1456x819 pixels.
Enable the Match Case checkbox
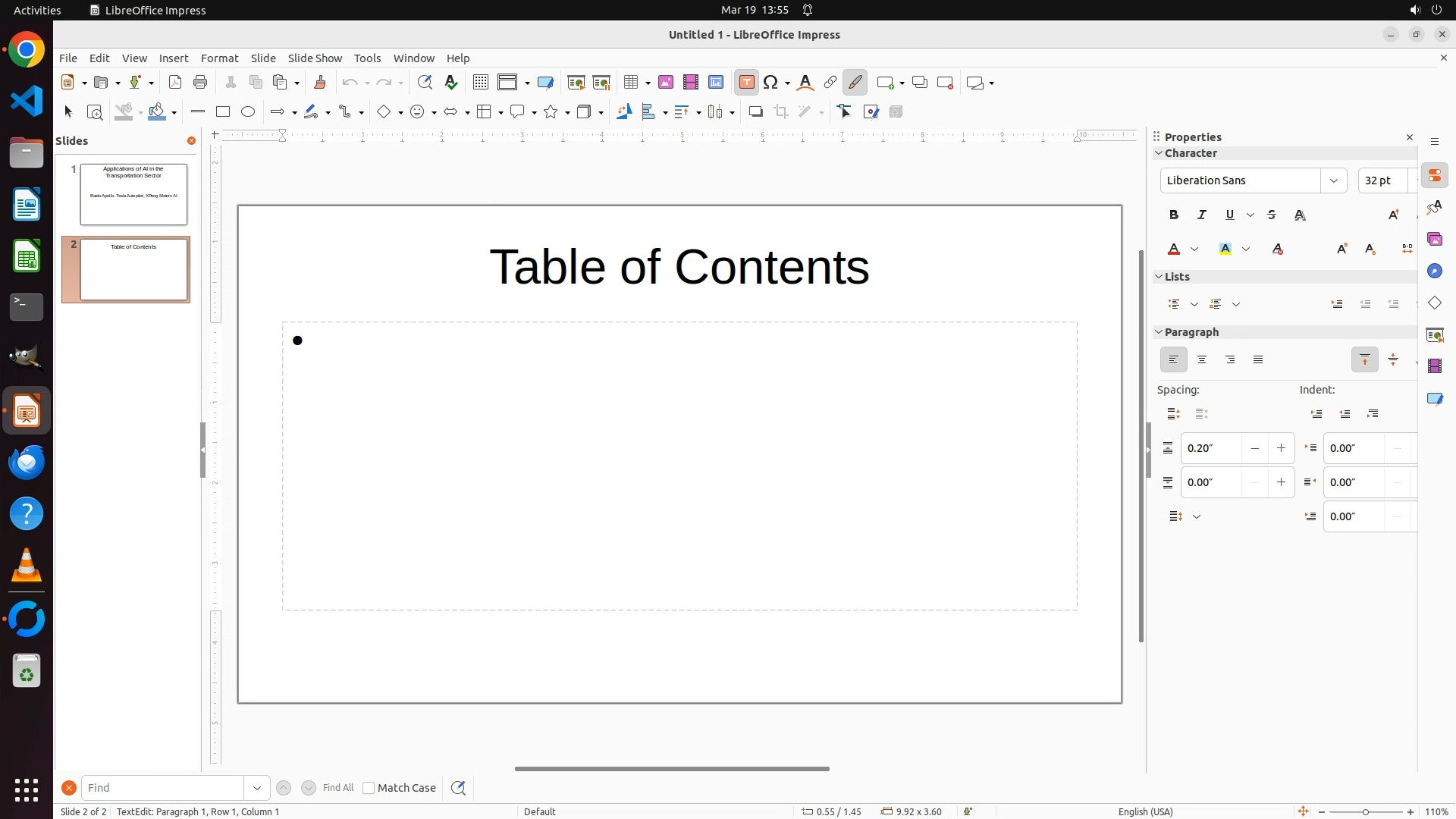(369, 788)
